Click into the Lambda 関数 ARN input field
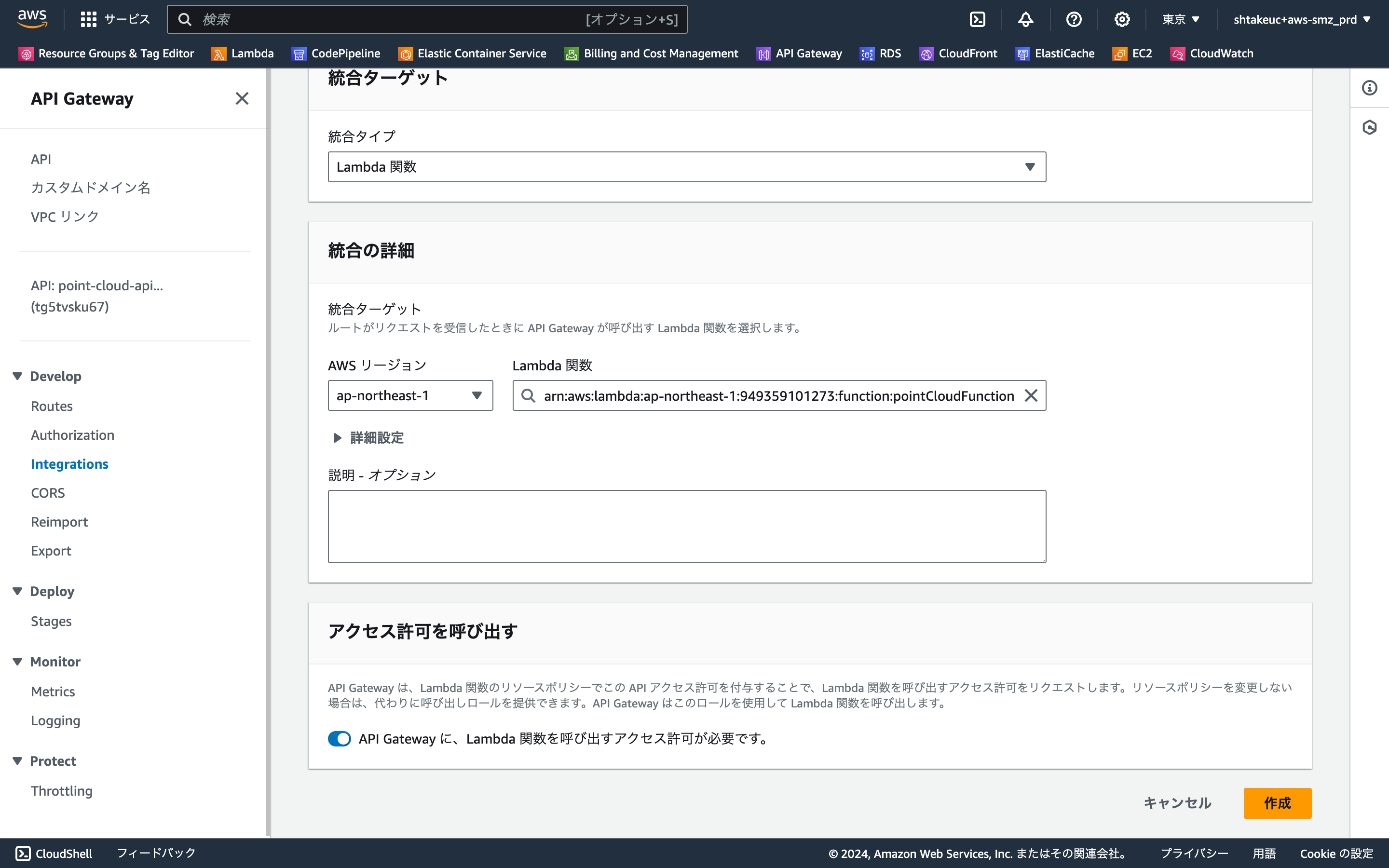 click(x=778, y=395)
